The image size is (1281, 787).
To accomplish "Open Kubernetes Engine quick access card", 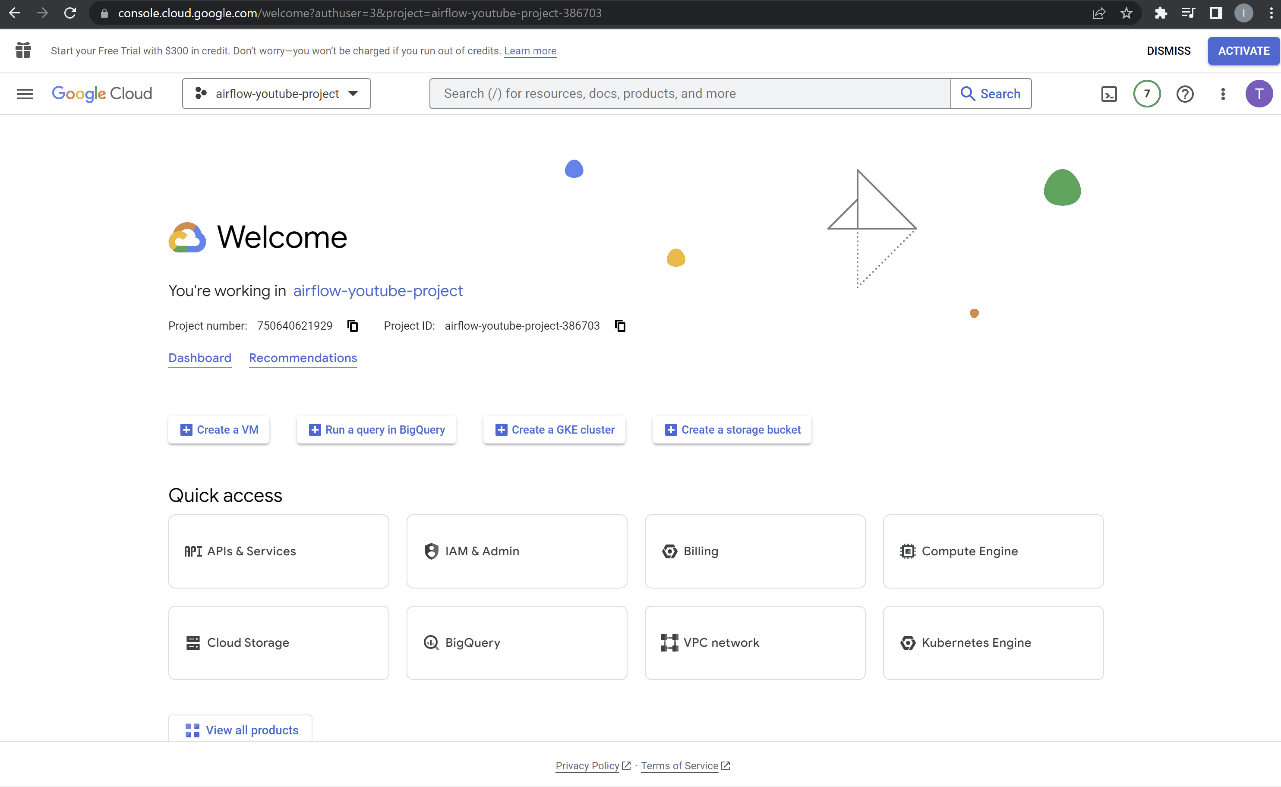I will [993, 643].
